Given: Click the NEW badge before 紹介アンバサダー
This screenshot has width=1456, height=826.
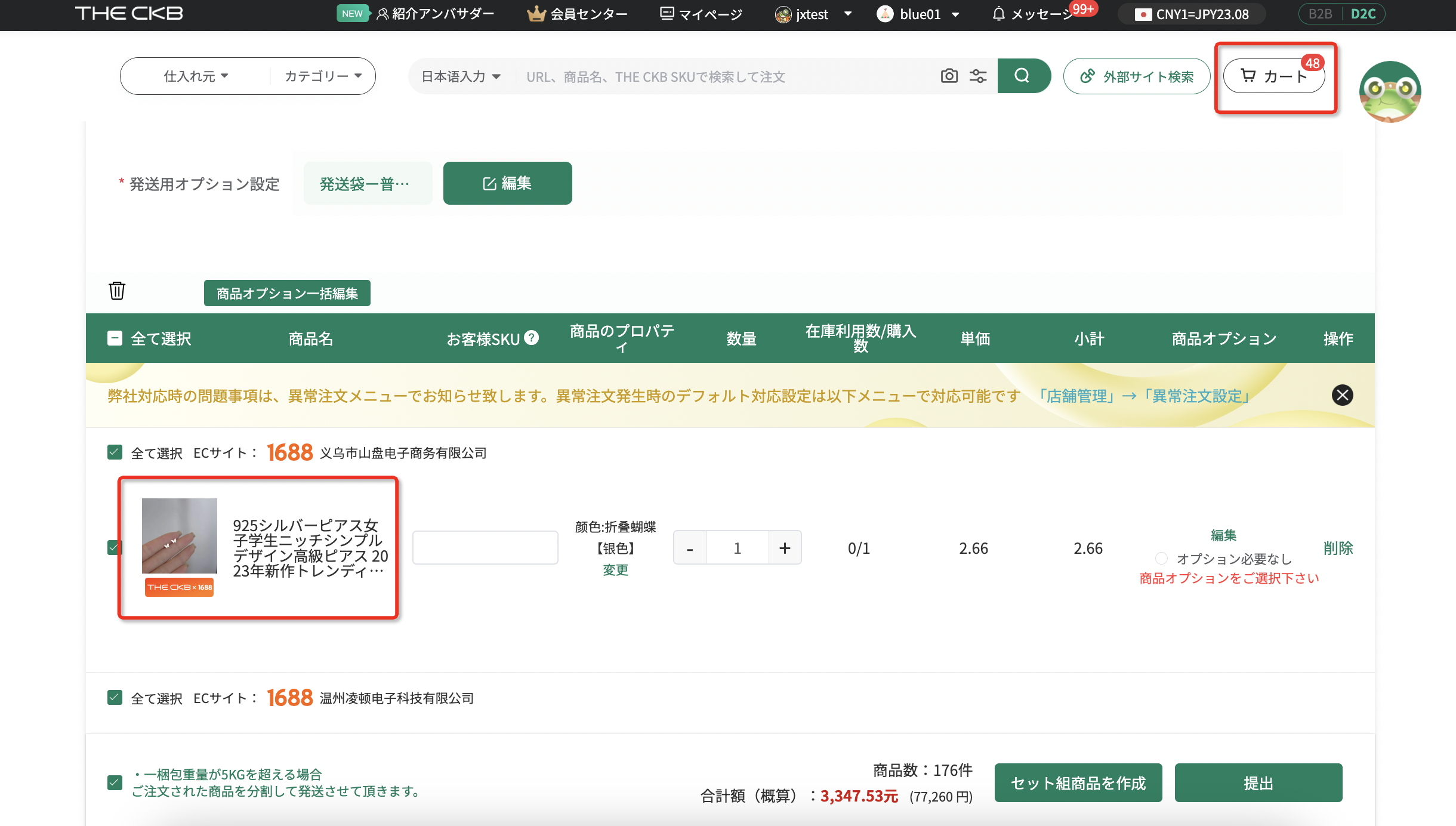Looking at the screenshot, I should click(x=353, y=13).
